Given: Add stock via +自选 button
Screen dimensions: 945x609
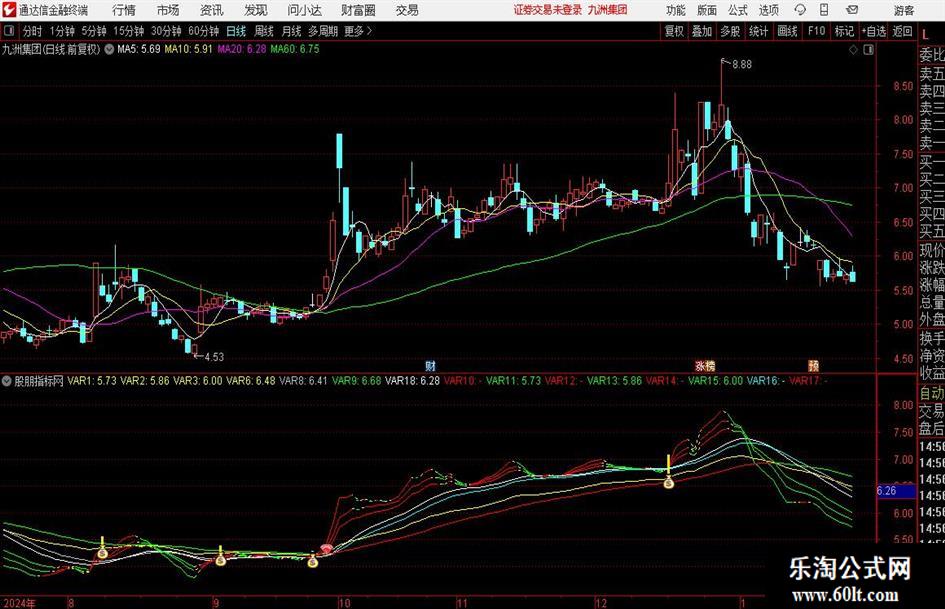Looking at the screenshot, I should pyautogui.click(x=874, y=31).
